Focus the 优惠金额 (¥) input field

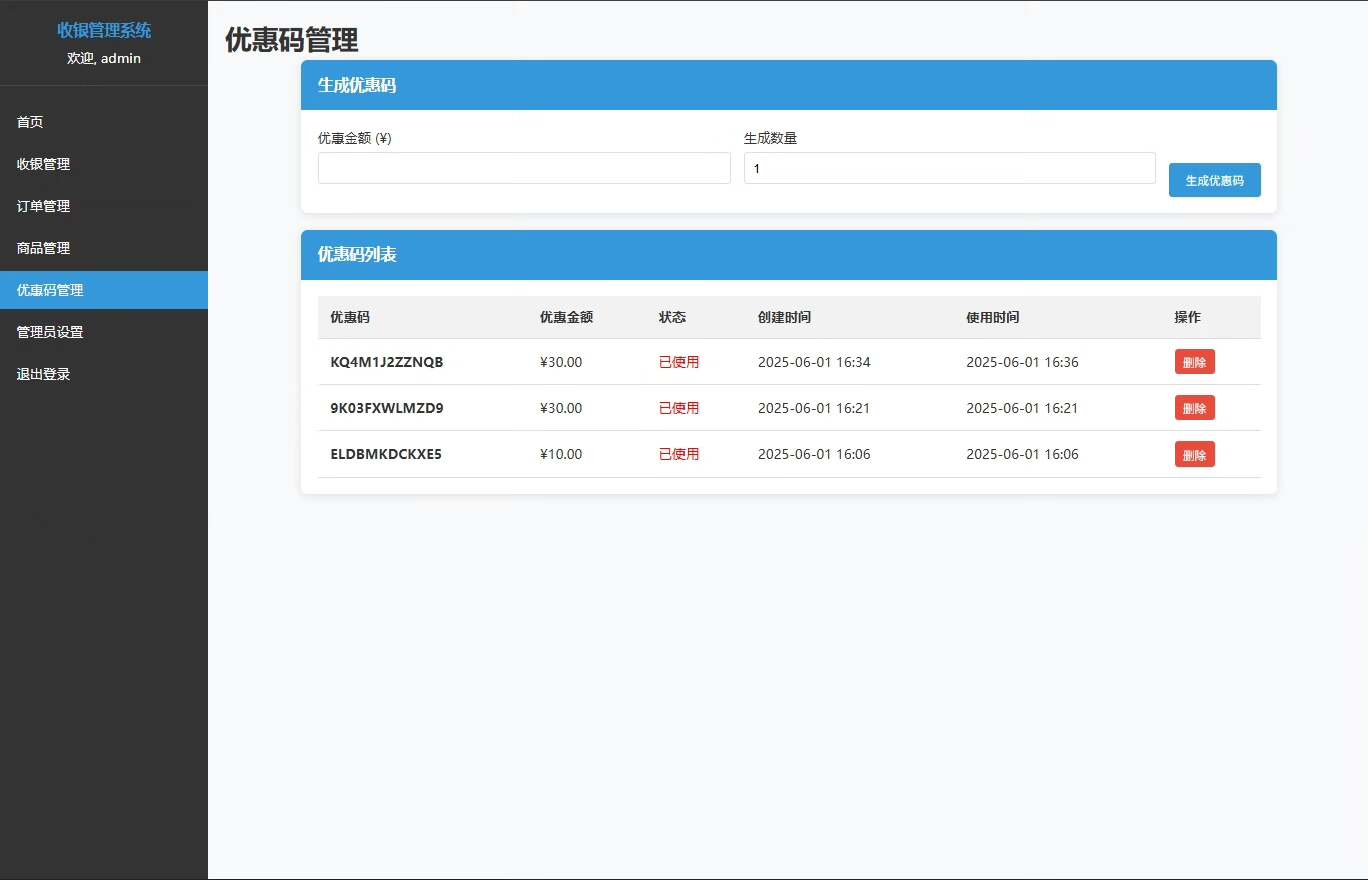pyautogui.click(x=524, y=168)
